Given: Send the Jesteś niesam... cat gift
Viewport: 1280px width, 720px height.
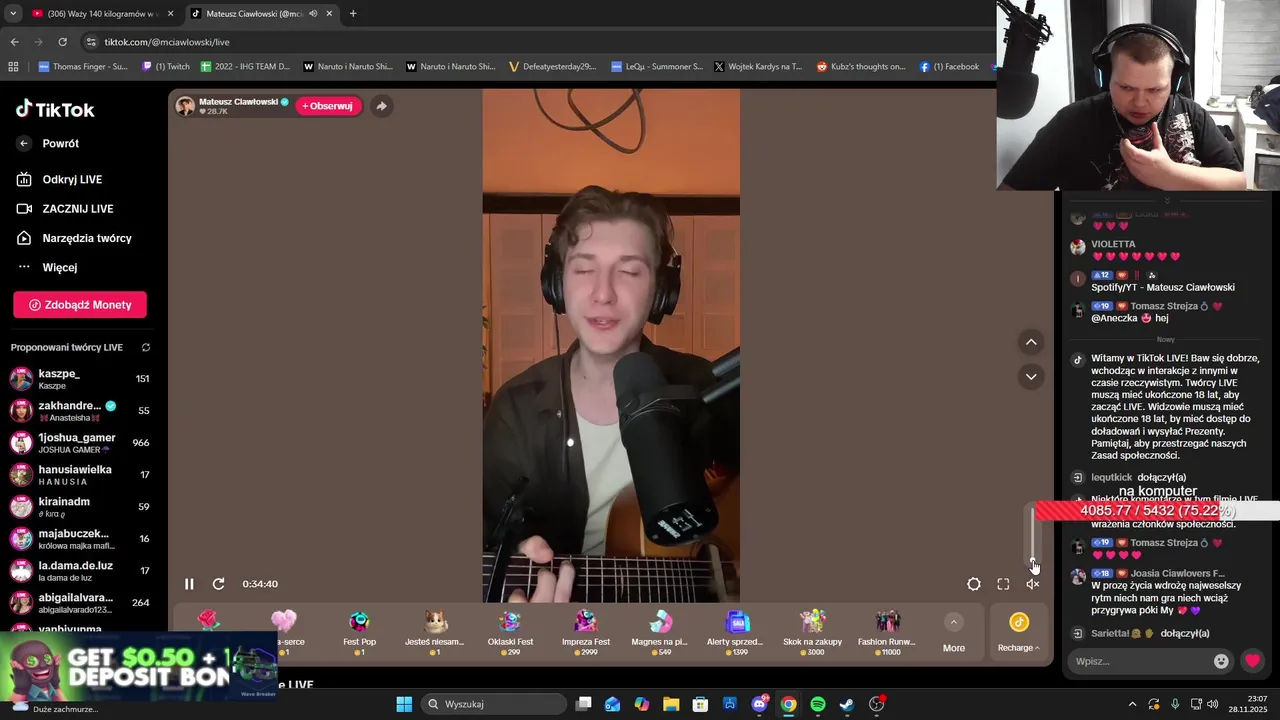Looking at the screenshot, I should [x=435, y=632].
